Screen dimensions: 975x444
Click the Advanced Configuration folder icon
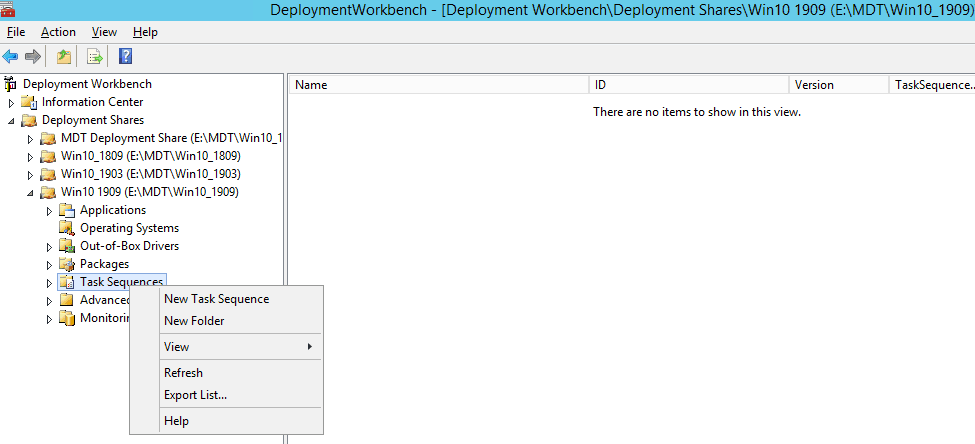click(67, 300)
